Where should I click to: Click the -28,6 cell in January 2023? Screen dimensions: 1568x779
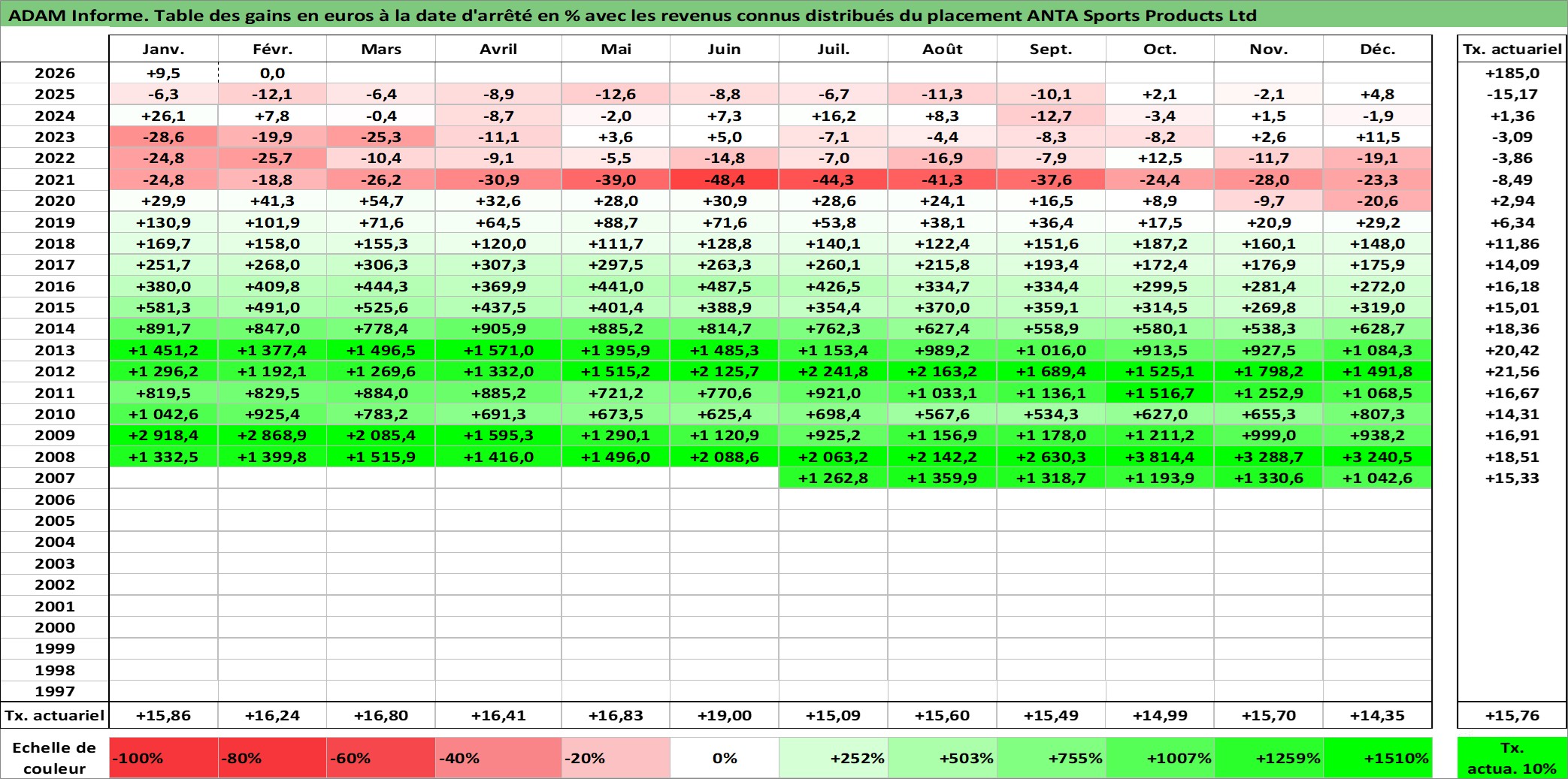pos(164,137)
